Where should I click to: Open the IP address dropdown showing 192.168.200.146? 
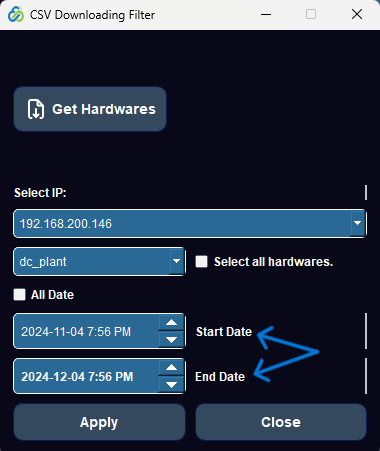[x=190, y=223]
